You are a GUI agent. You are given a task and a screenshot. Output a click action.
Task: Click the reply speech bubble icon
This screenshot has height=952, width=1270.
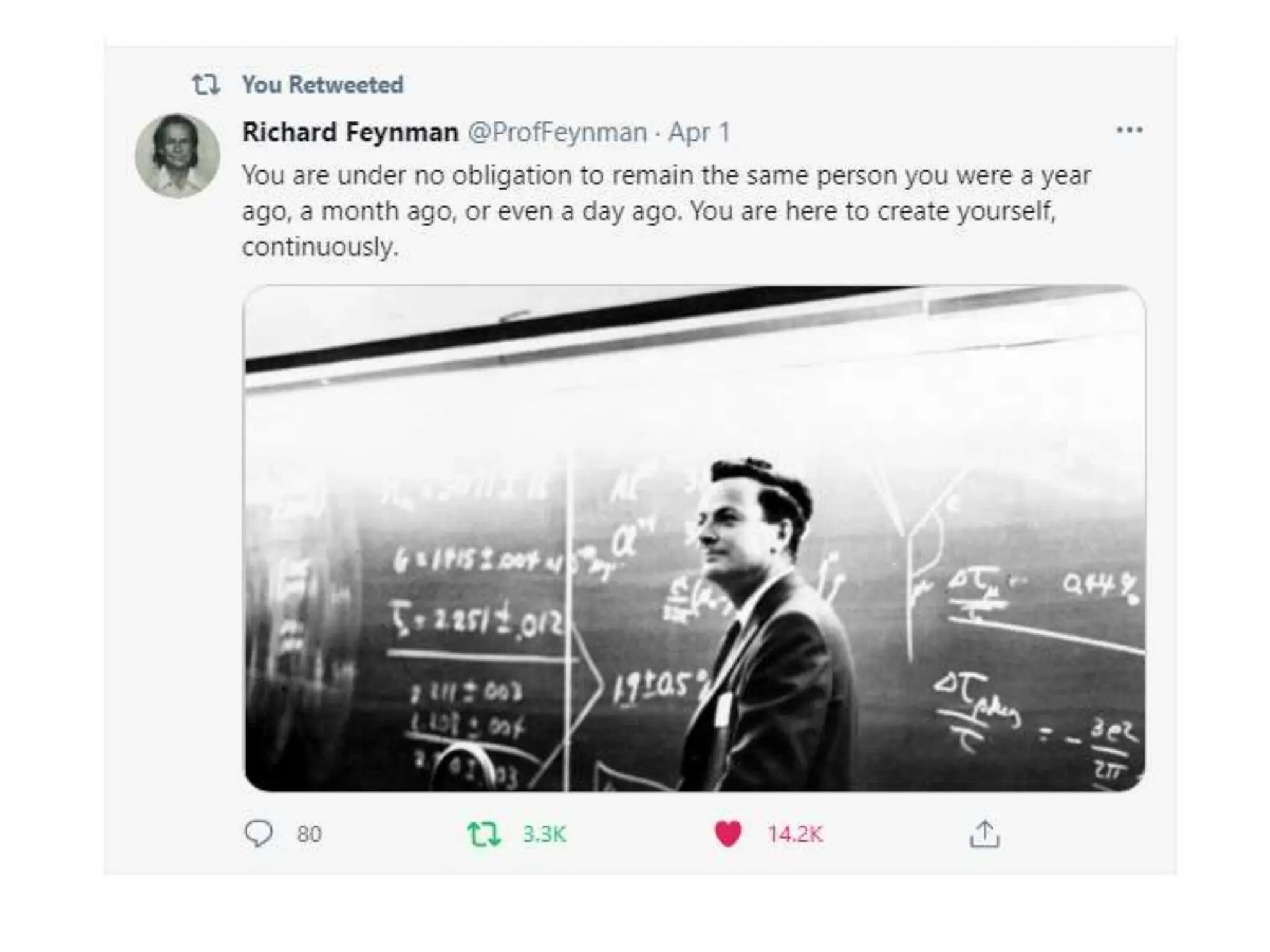pyautogui.click(x=258, y=834)
